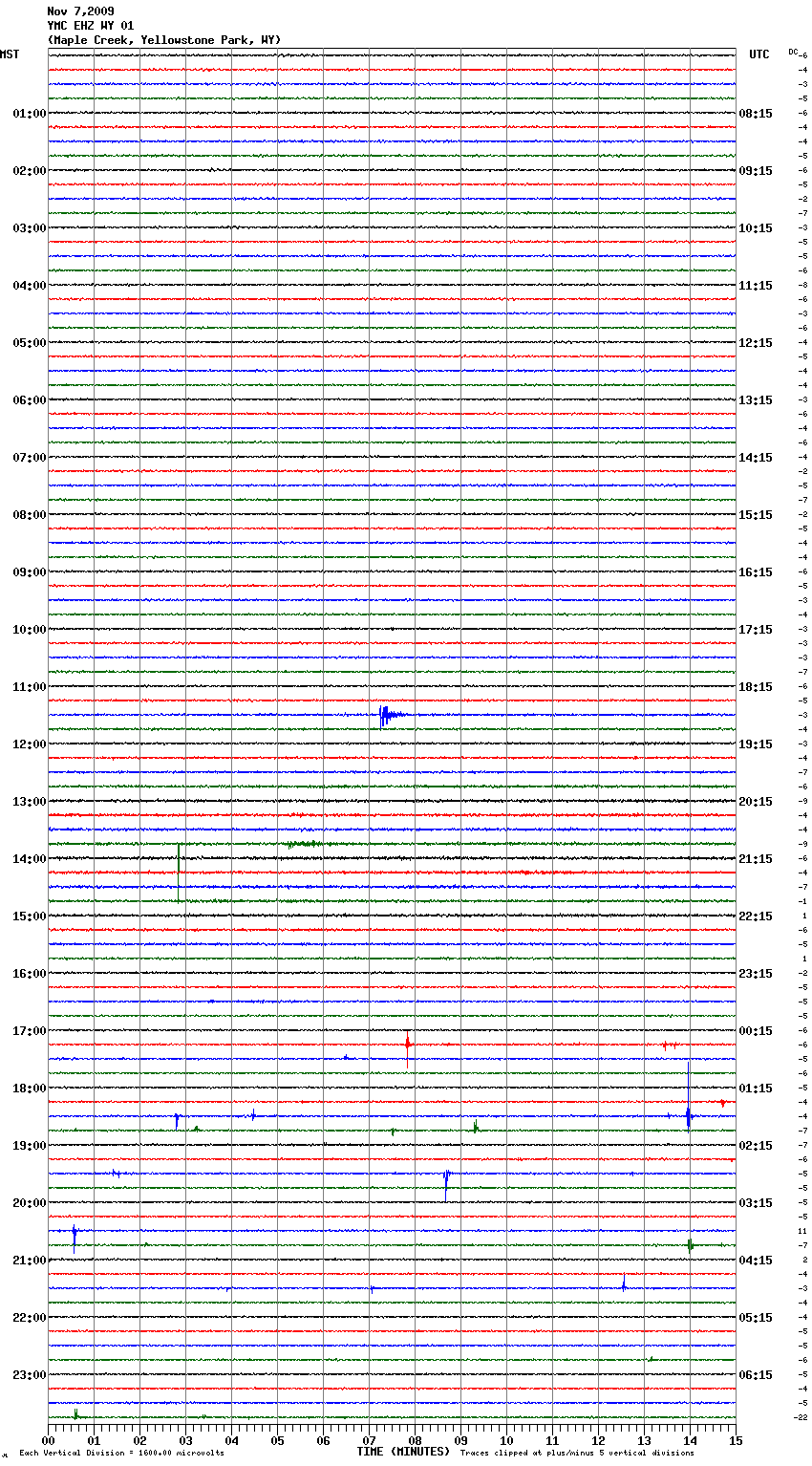The image size is (812, 1466).
Task: Click minute axis tick label '14'
Action: click(x=690, y=1440)
